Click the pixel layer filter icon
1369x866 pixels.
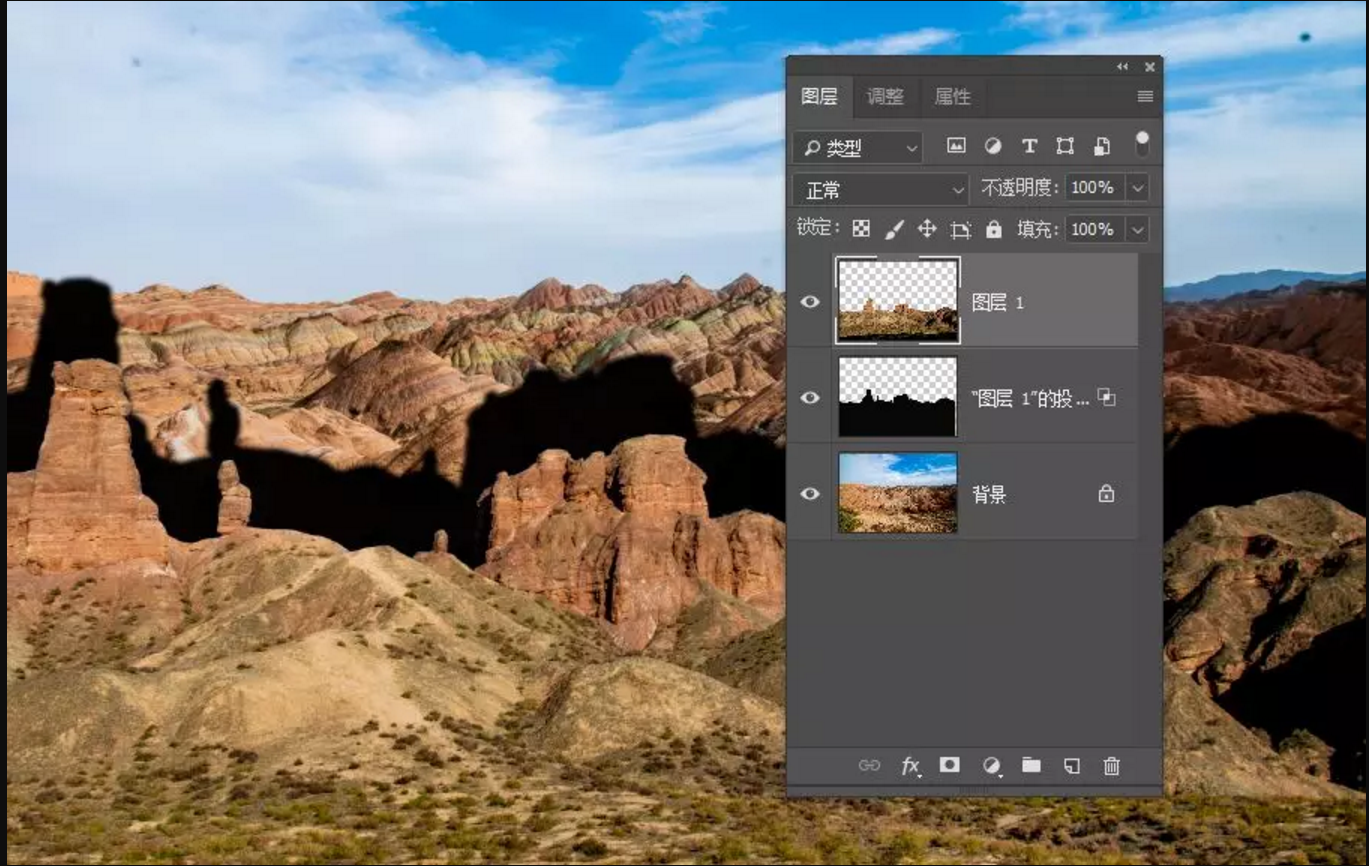click(x=957, y=146)
